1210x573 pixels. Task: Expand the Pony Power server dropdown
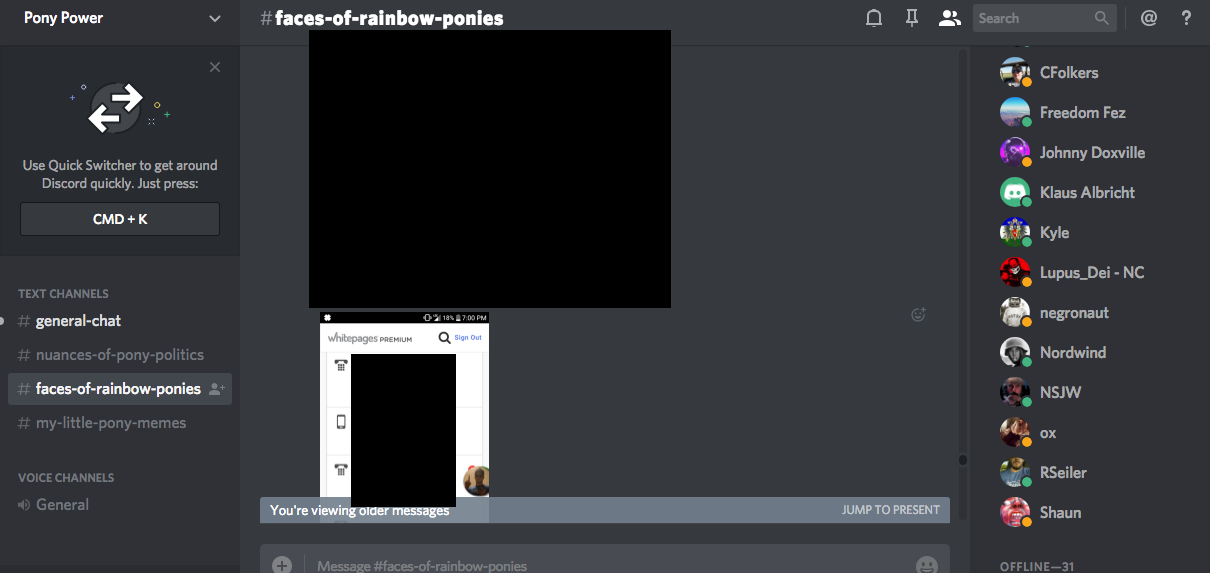pos(215,18)
